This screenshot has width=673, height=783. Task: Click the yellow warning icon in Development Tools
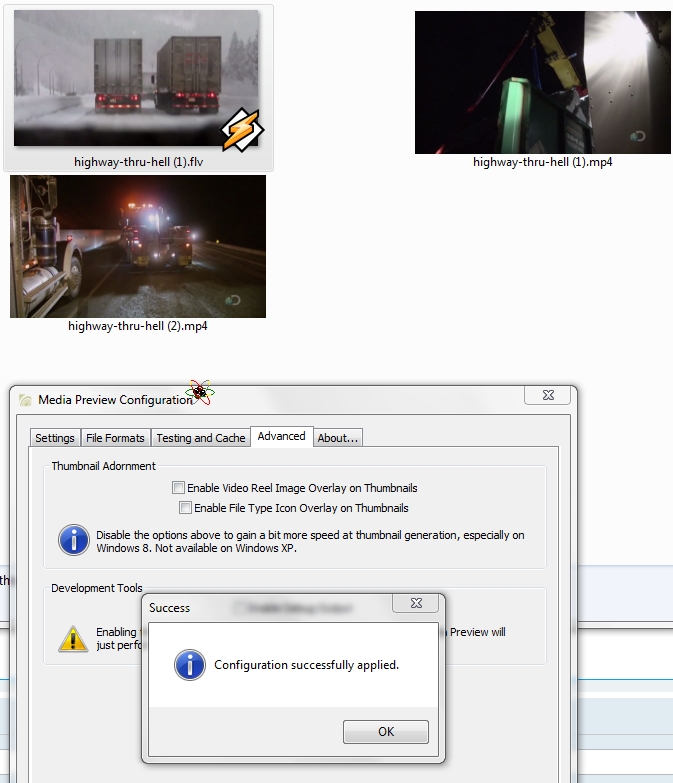tap(73, 638)
